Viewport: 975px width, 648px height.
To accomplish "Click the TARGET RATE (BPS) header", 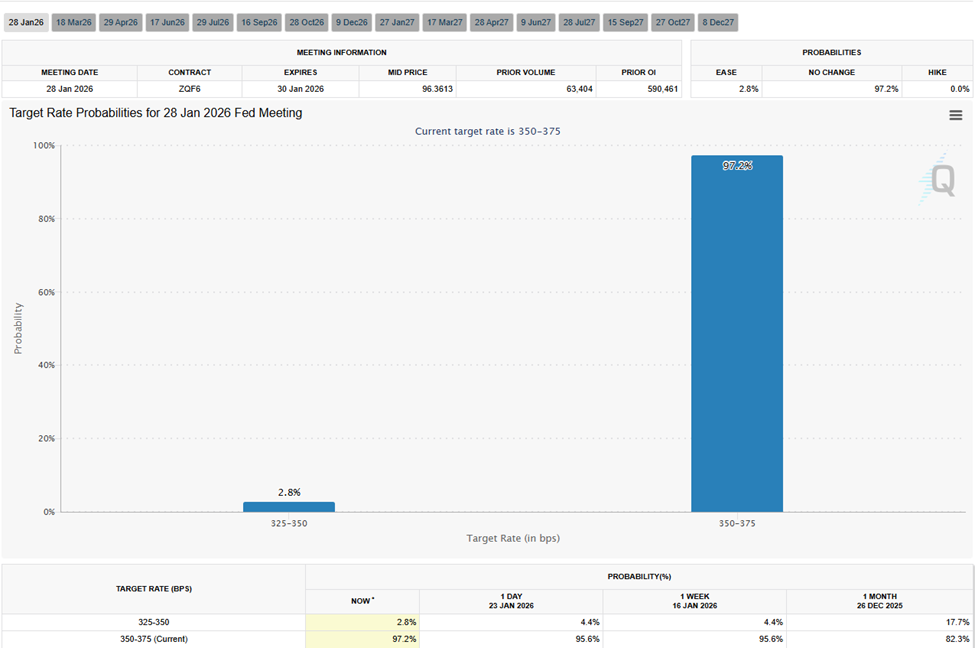I will click(152, 589).
